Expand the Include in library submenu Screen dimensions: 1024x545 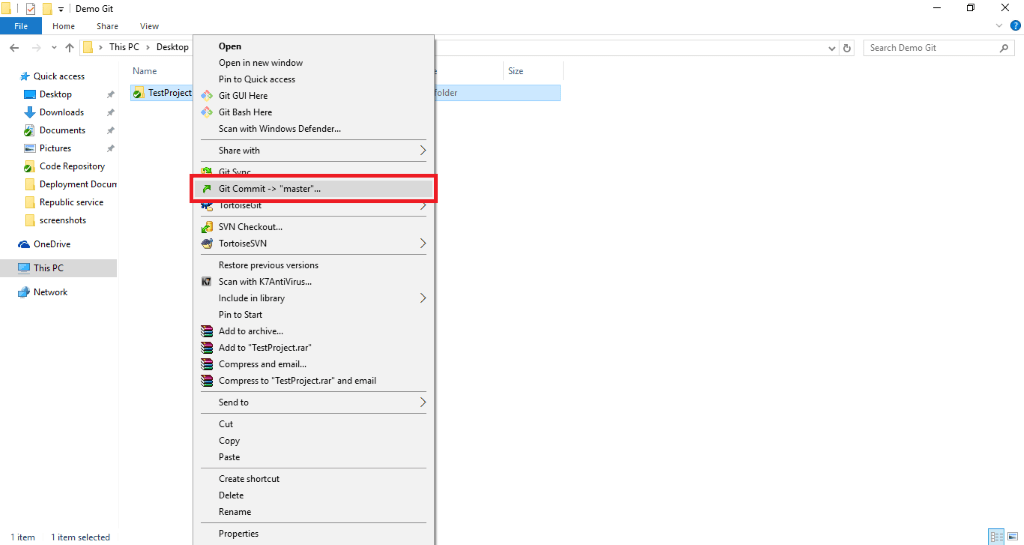pos(423,298)
